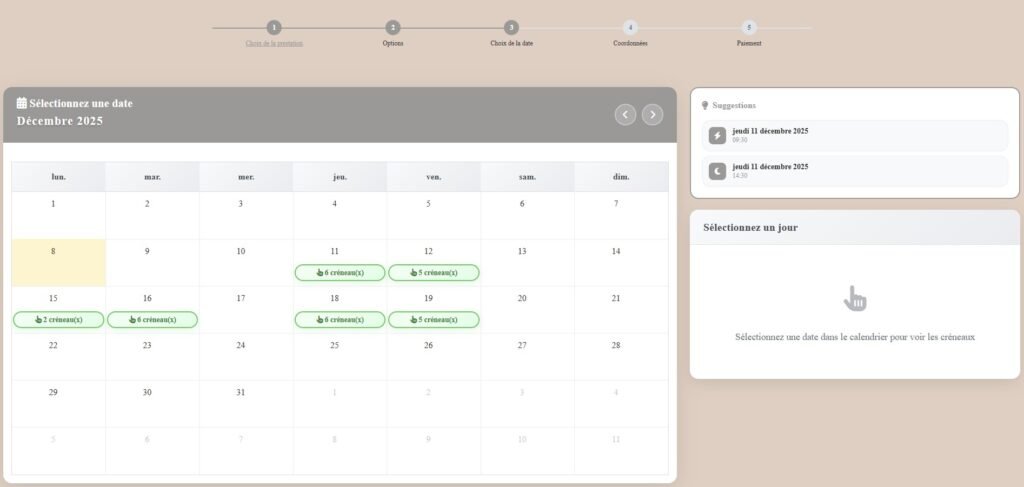Image resolution: width=1024 pixels, height=487 pixels.
Task: Select the 6 créneau(x) badge on December 11
Action: coord(340,273)
